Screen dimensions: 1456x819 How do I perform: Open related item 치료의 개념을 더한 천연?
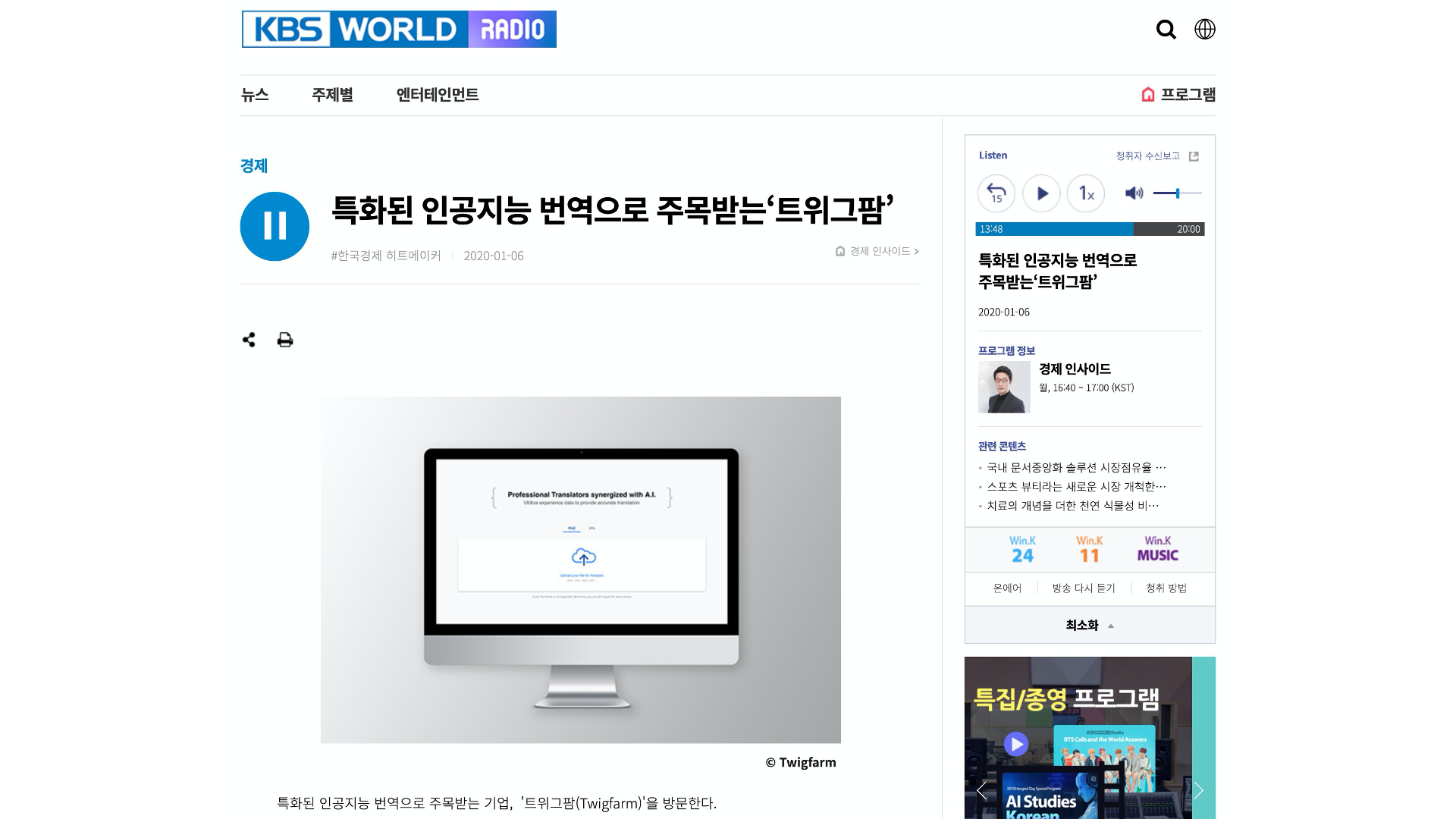click(x=1072, y=506)
